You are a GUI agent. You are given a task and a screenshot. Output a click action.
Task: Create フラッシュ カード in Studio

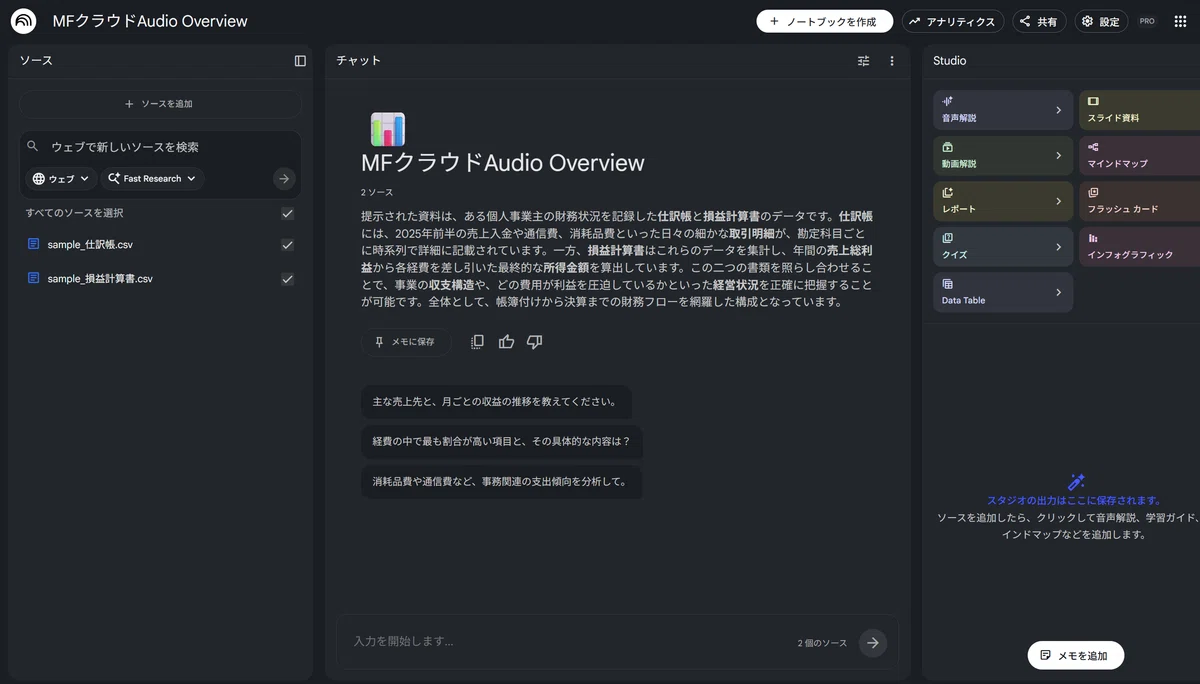coord(1139,201)
